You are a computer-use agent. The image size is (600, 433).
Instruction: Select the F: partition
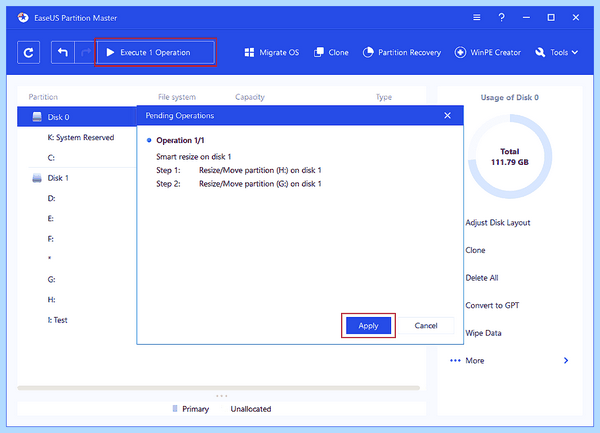point(51,239)
